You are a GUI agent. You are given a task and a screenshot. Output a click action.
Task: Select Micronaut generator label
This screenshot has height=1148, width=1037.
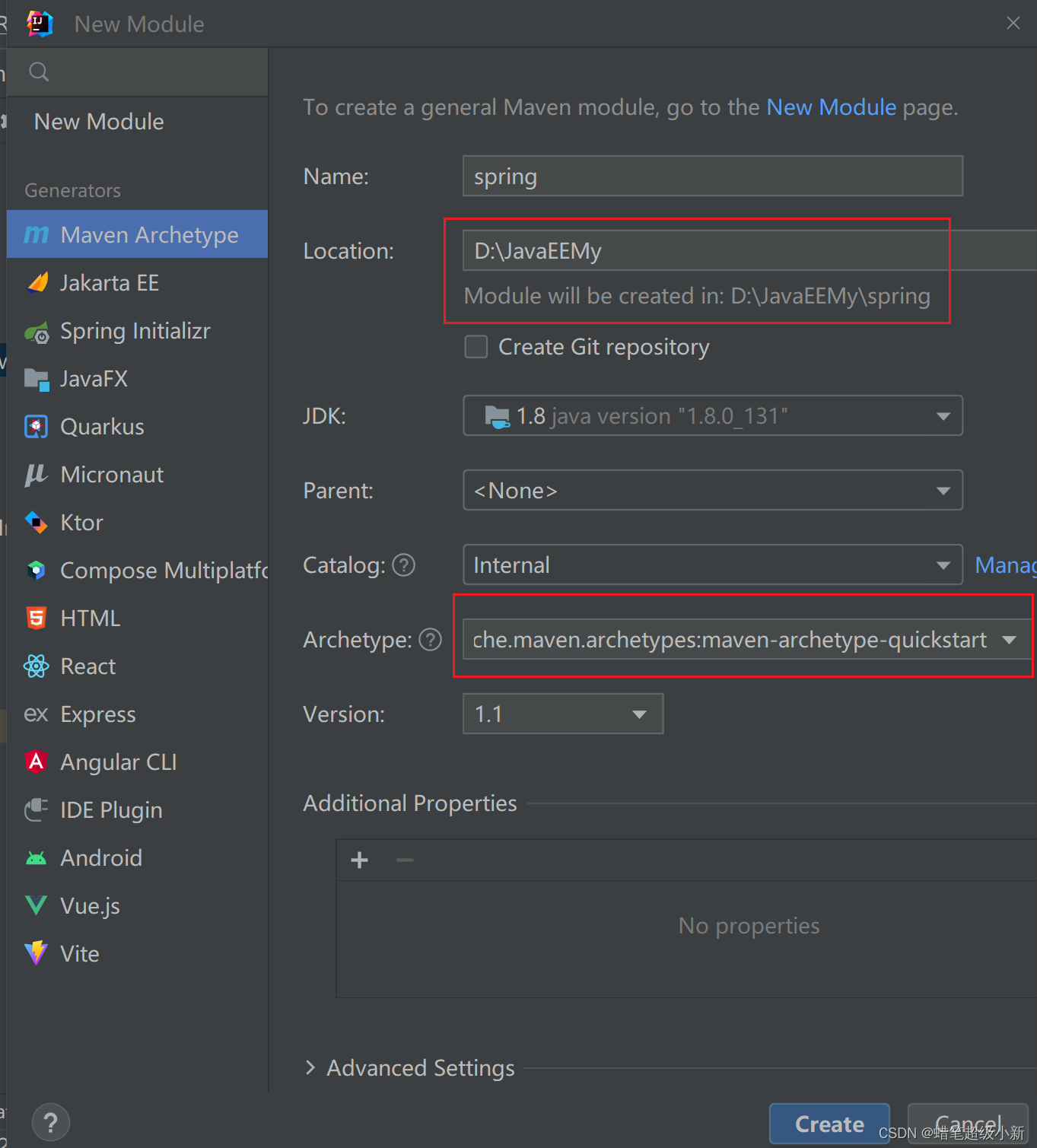tap(112, 475)
